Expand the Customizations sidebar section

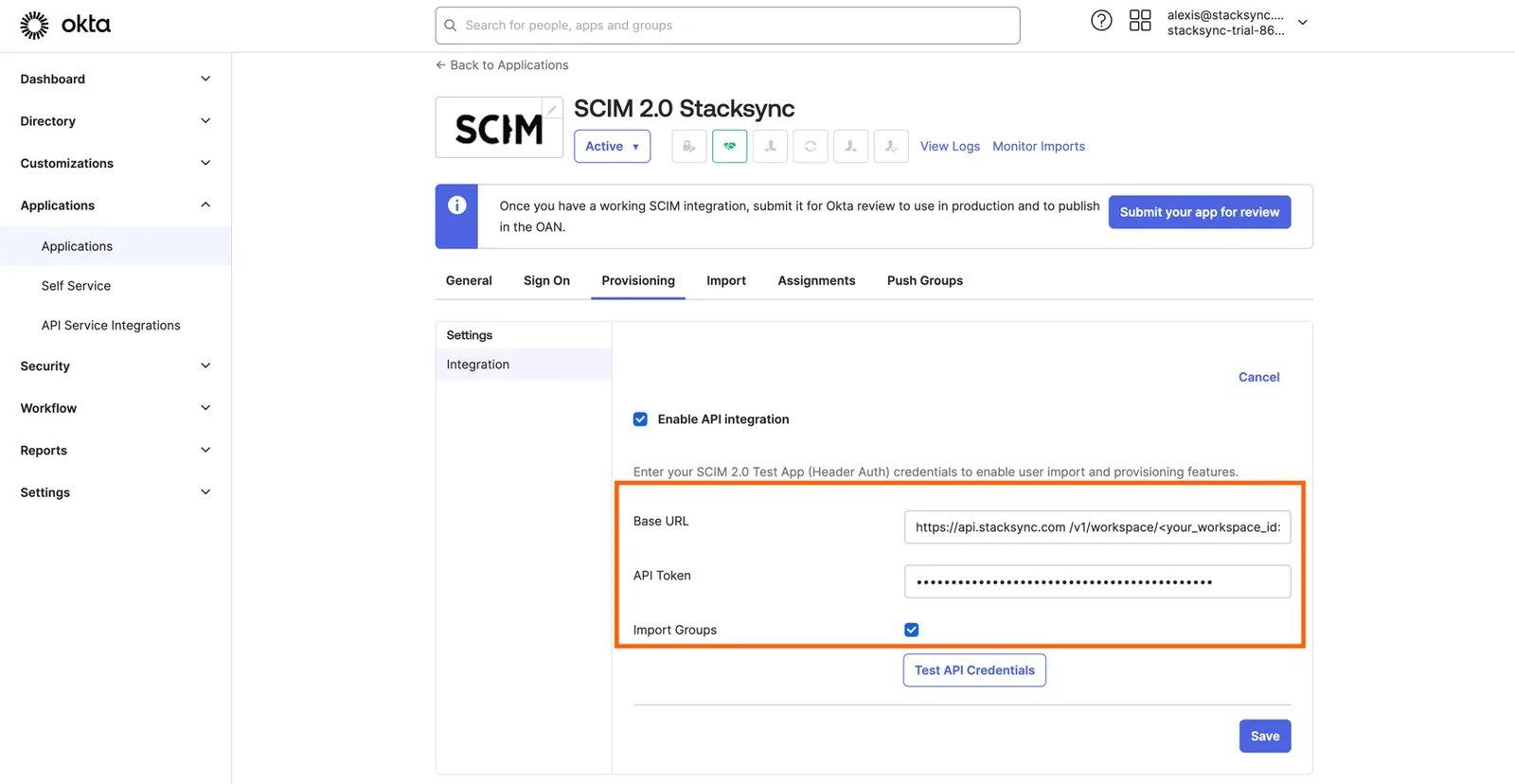click(116, 163)
